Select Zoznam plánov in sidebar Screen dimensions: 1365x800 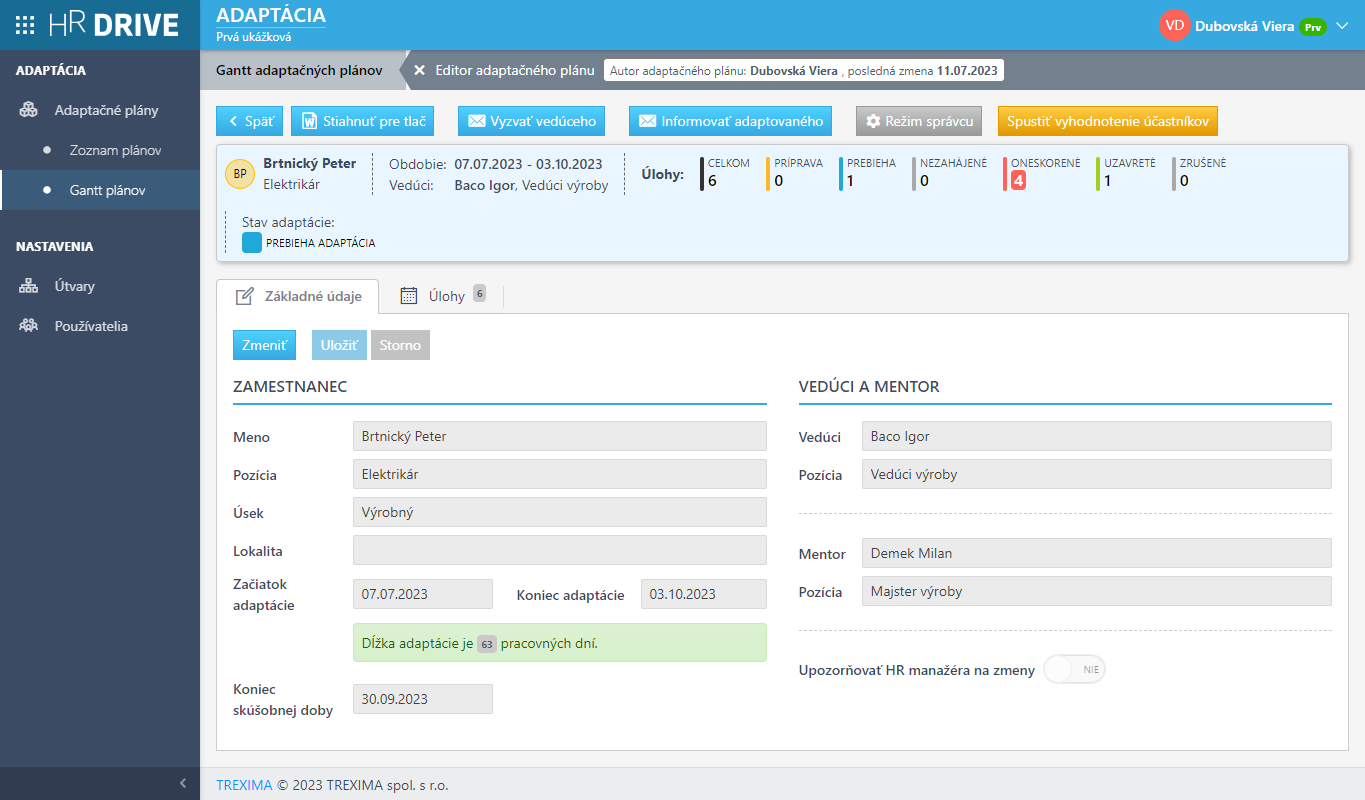coord(115,150)
